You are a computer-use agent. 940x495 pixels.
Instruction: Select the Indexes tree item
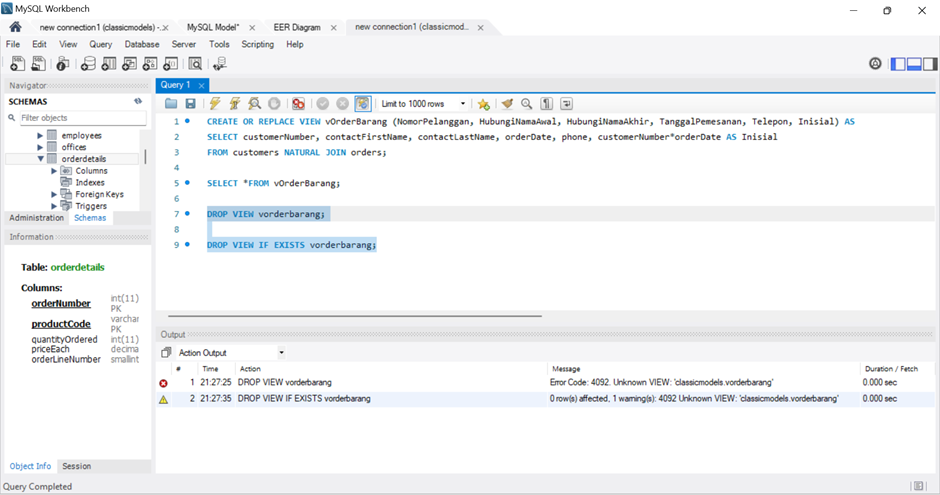(90, 182)
